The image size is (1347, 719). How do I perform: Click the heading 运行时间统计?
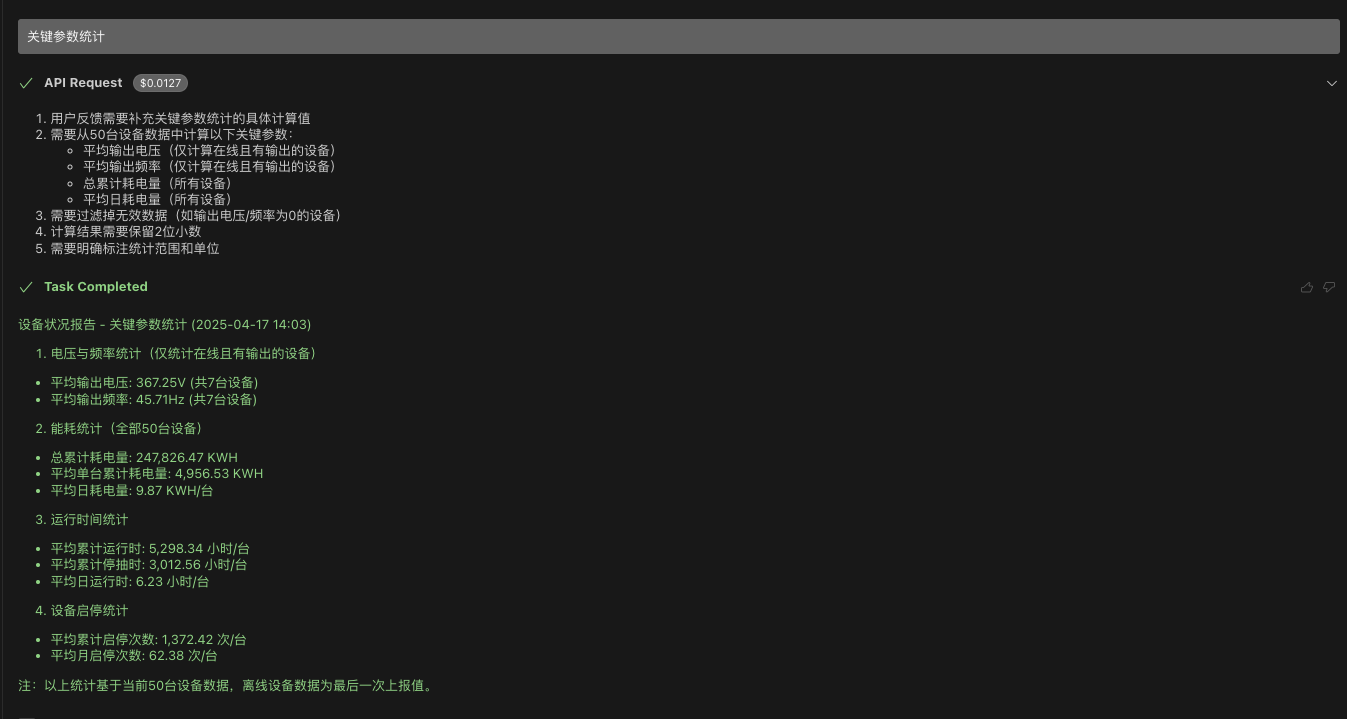coord(89,520)
